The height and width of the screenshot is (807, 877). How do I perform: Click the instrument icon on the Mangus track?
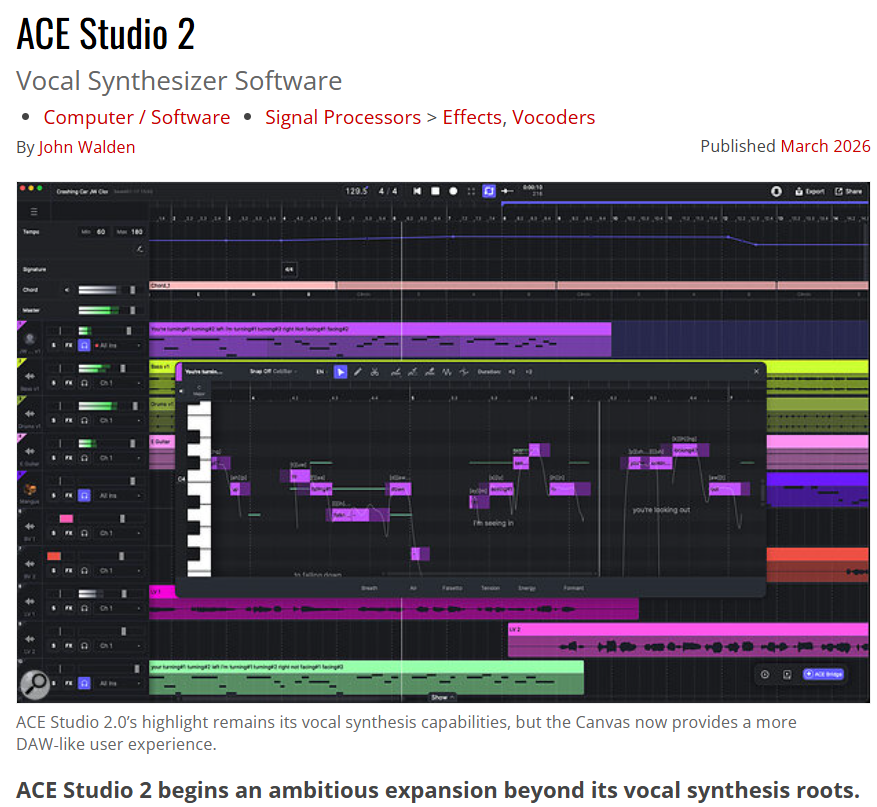click(x=30, y=490)
